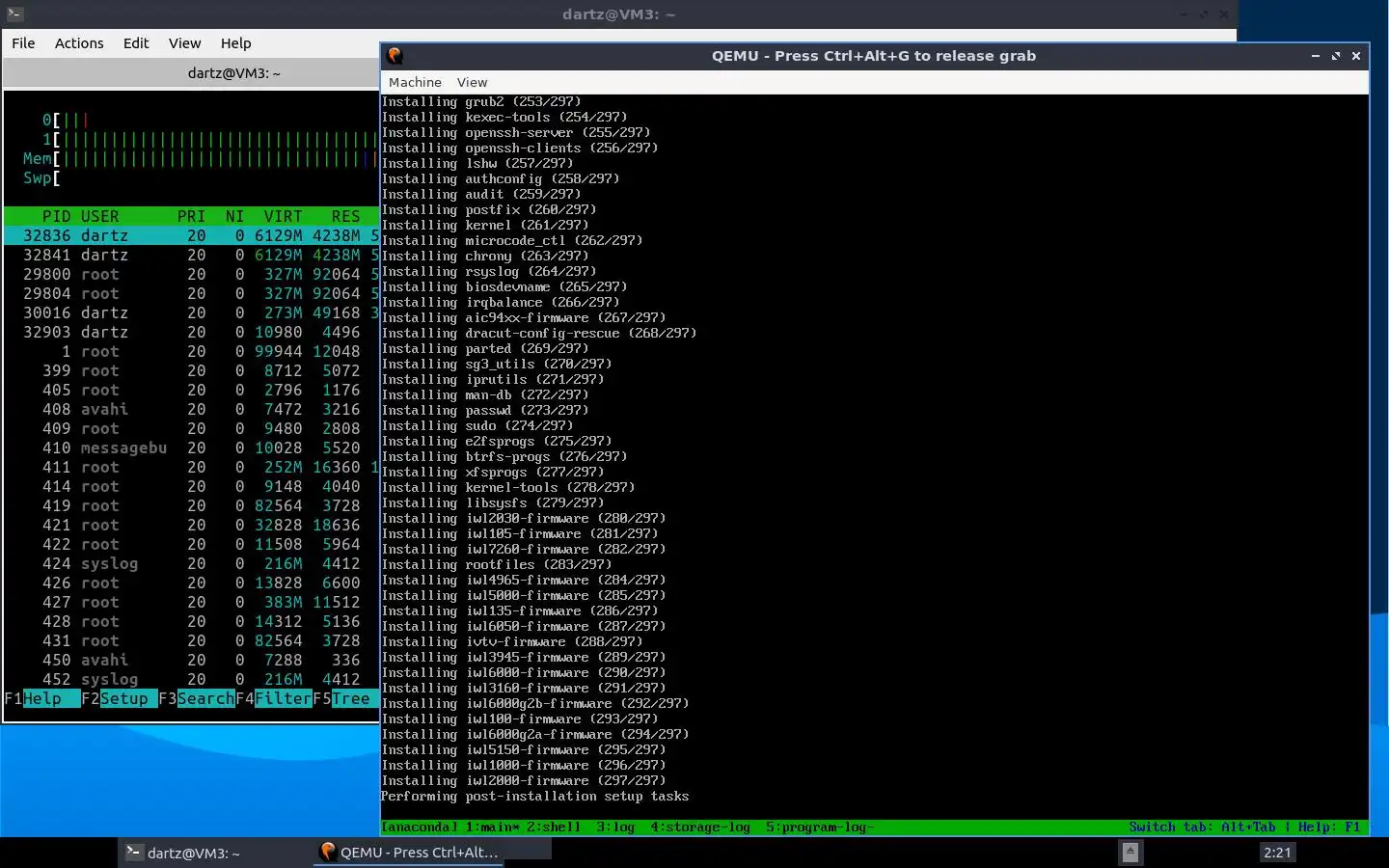Select the messagebu process row PID 410

(192, 448)
